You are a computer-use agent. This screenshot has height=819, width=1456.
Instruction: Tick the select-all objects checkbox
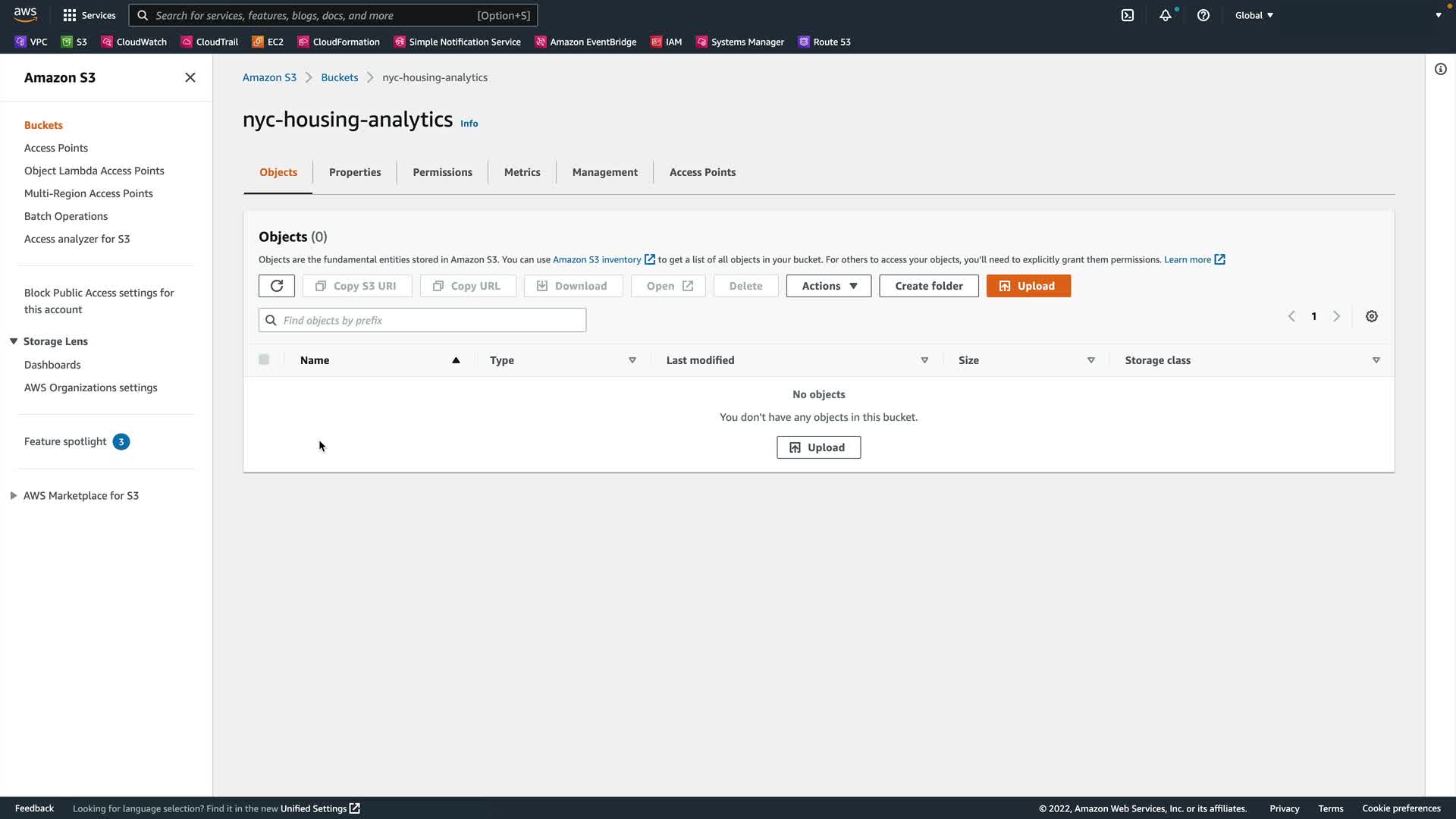(264, 359)
